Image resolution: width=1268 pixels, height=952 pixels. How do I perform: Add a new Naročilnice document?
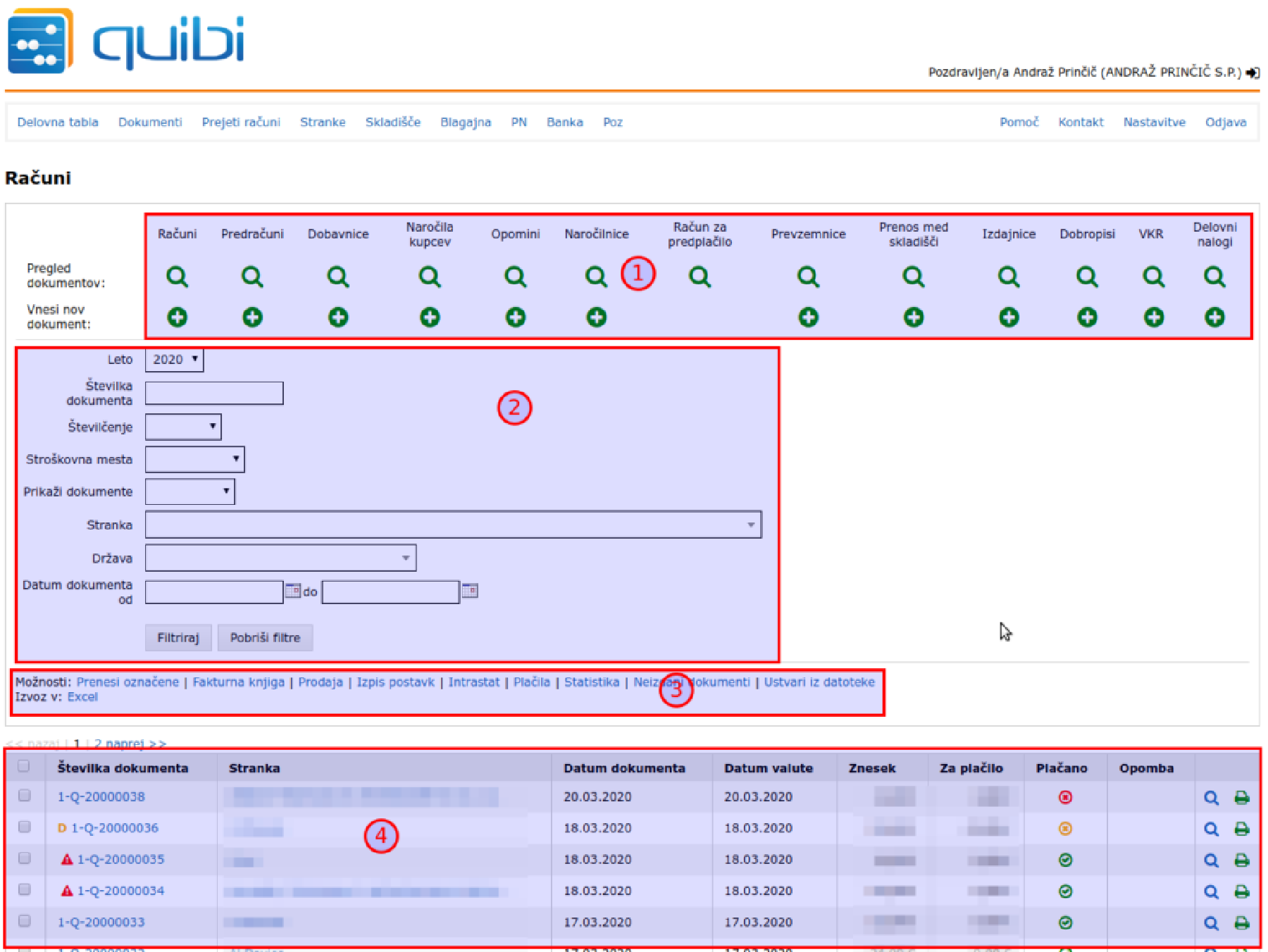(x=597, y=318)
